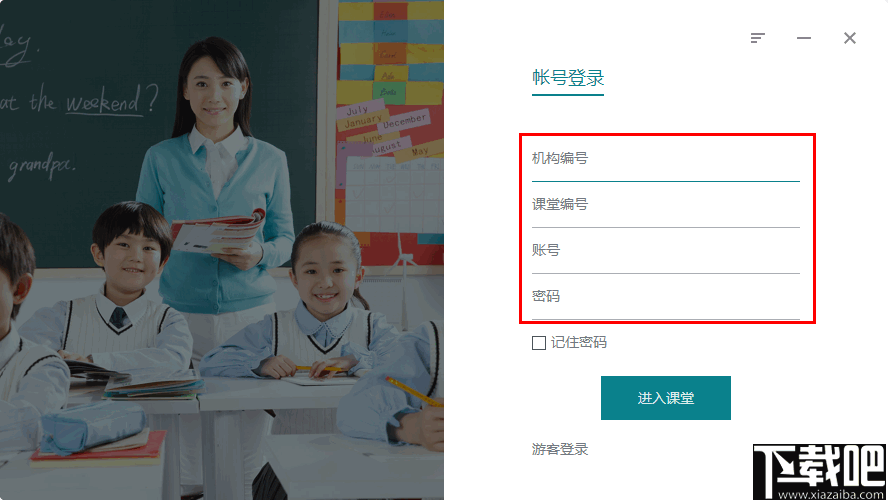The image size is (888, 500).
Task: Focus the 机构编号 input field
Action: 665,159
